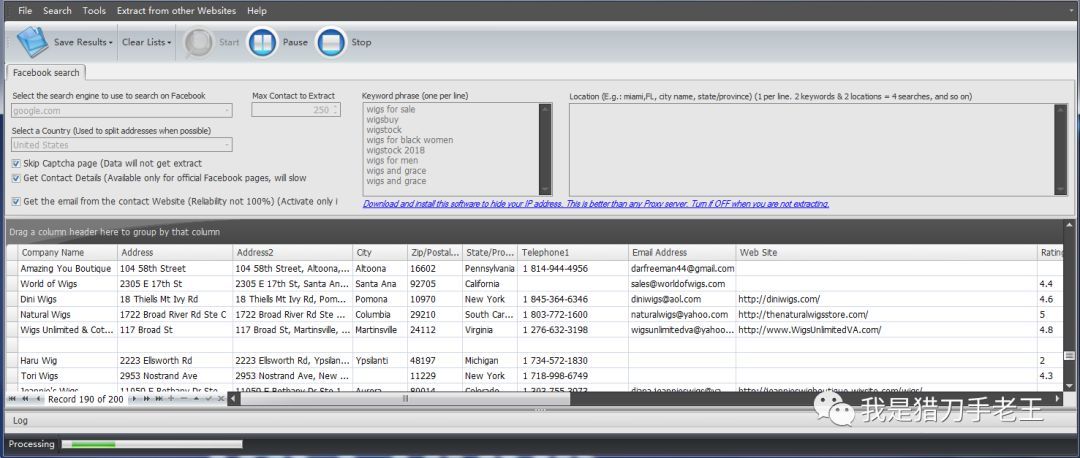This screenshot has height=458, width=1080.
Task: Click the hide IP software download link
Action: pos(596,204)
